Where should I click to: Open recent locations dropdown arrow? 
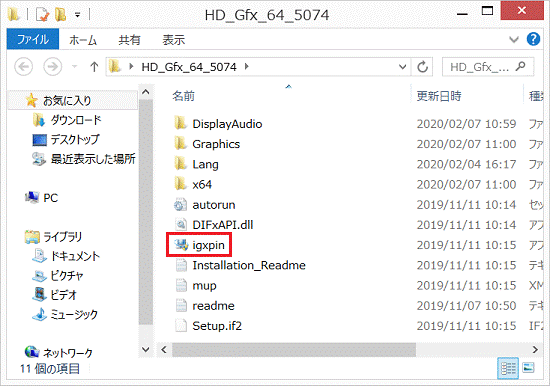[74, 66]
